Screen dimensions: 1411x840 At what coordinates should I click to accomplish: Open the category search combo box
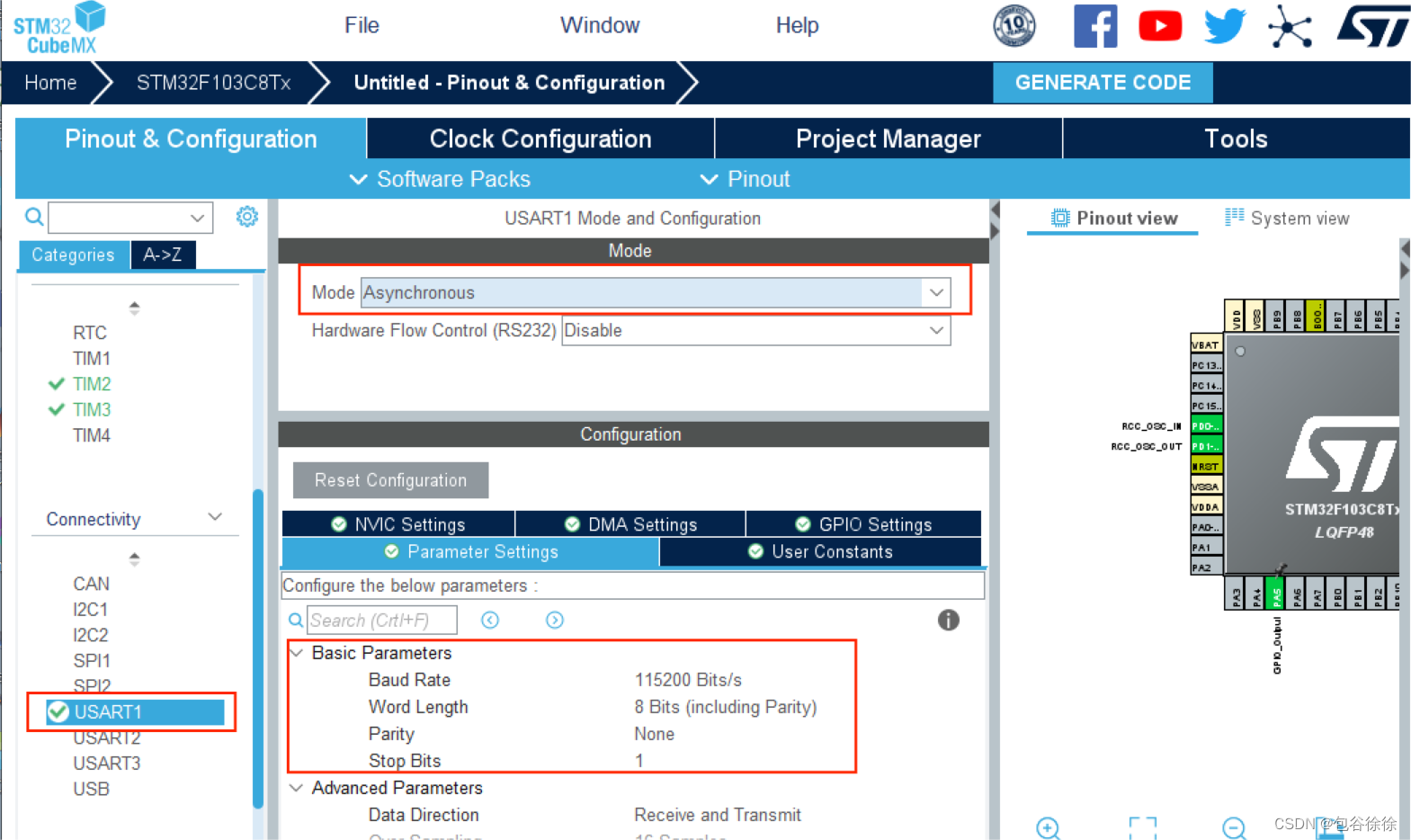tap(130, 217)
